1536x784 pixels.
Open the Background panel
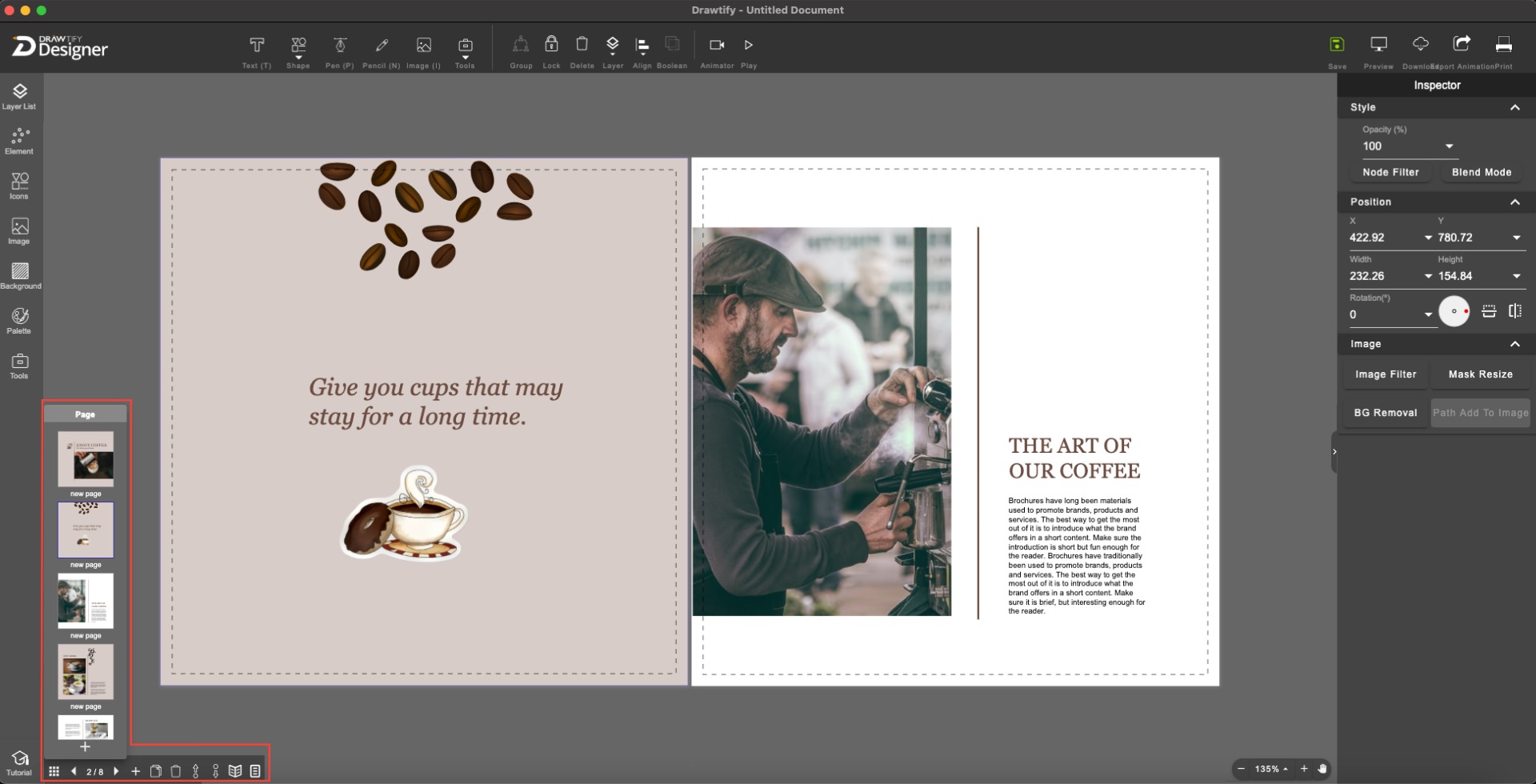(20, 276)
